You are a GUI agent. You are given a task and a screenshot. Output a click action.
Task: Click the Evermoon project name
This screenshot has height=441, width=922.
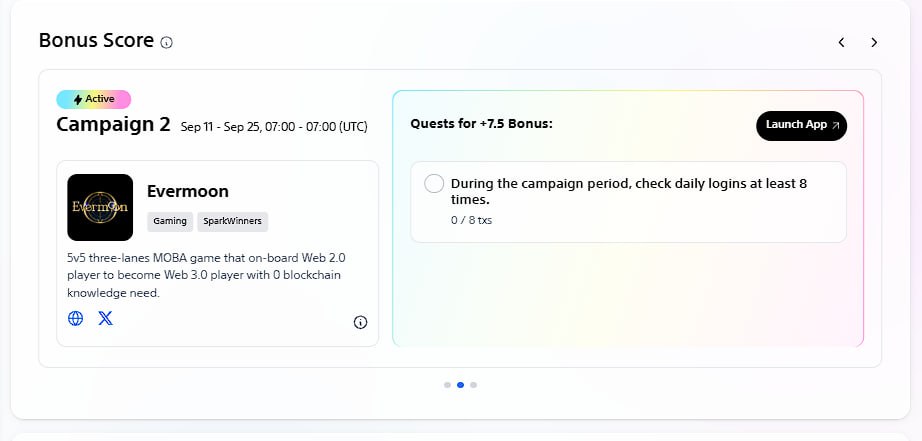pyautogui.click(x=188, y=192)
